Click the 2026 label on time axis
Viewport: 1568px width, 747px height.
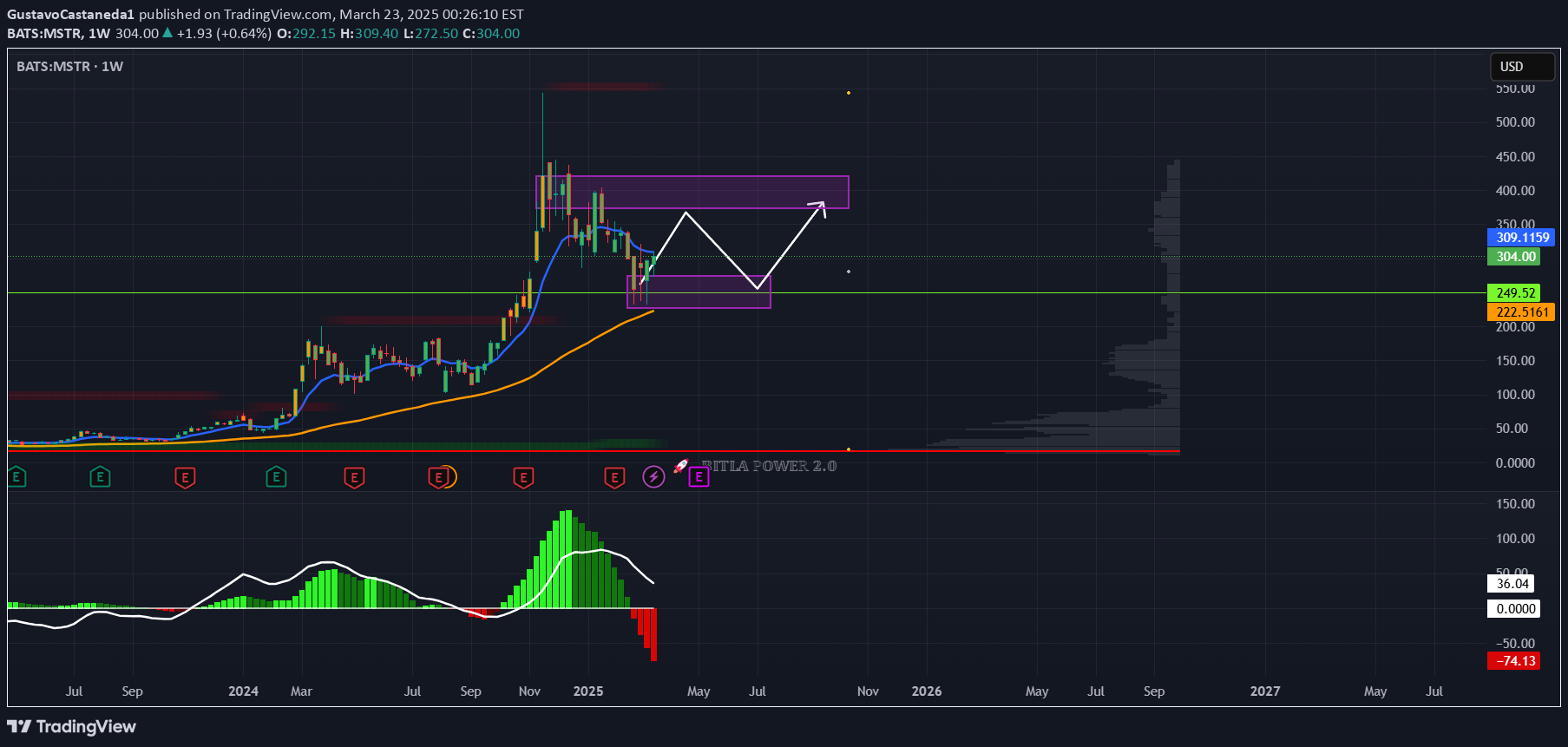coord(927,691)
